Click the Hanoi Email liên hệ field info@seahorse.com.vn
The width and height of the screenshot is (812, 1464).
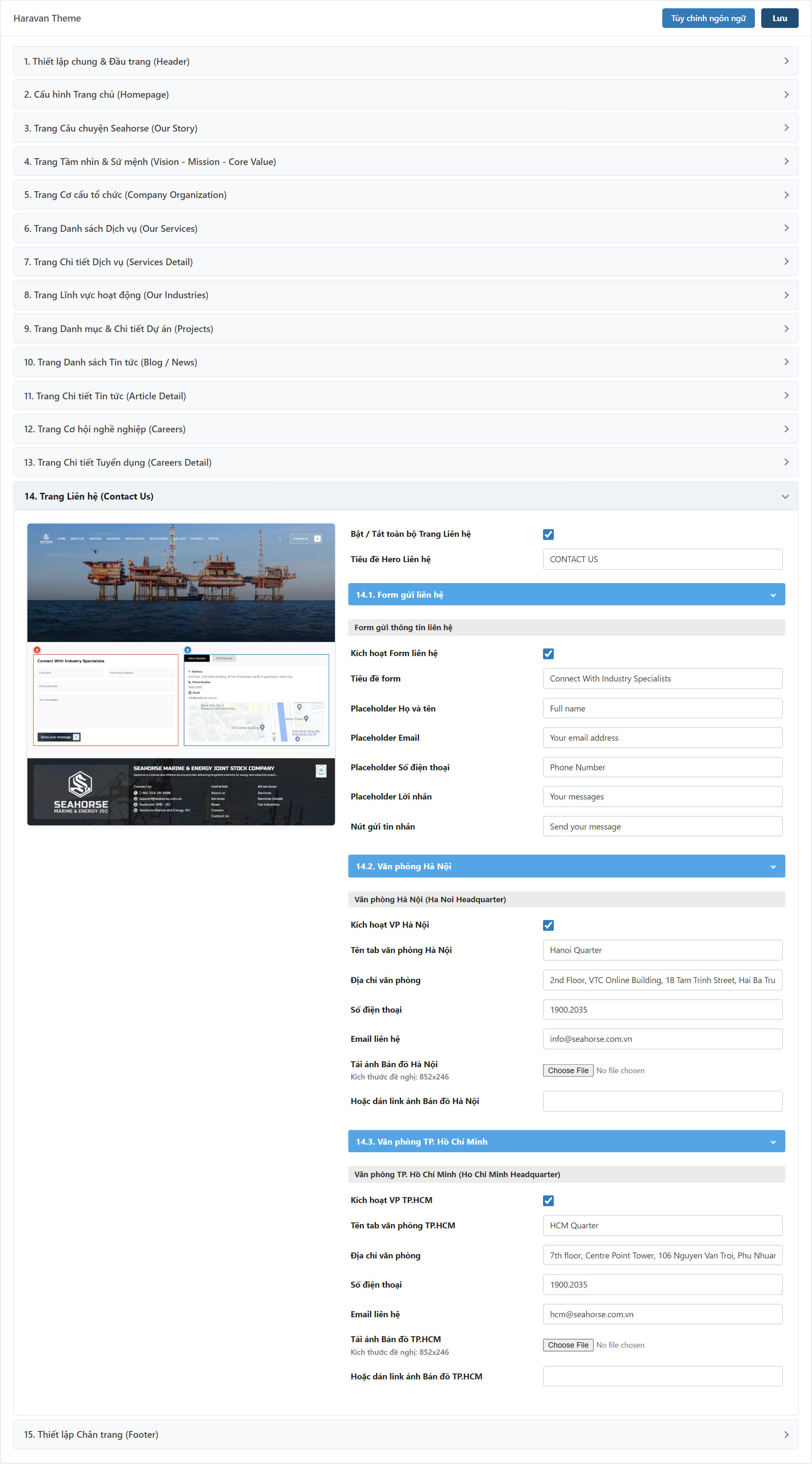[663, 1039]
